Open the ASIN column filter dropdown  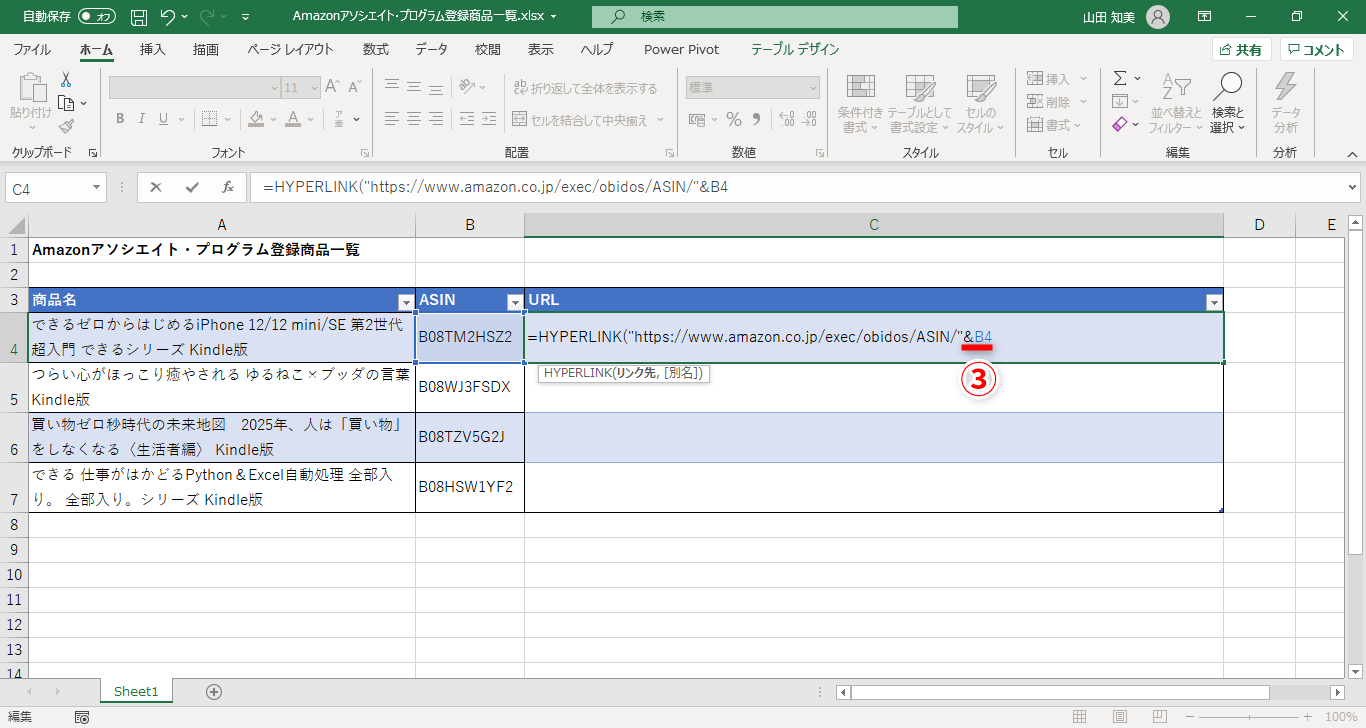coord(514,302)
